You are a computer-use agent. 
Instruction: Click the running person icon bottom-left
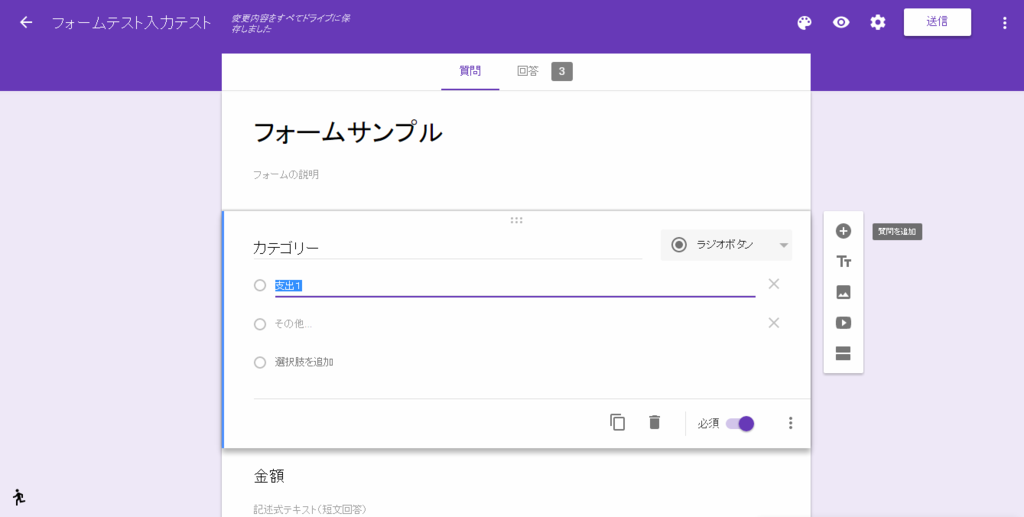tap(19, 497)
